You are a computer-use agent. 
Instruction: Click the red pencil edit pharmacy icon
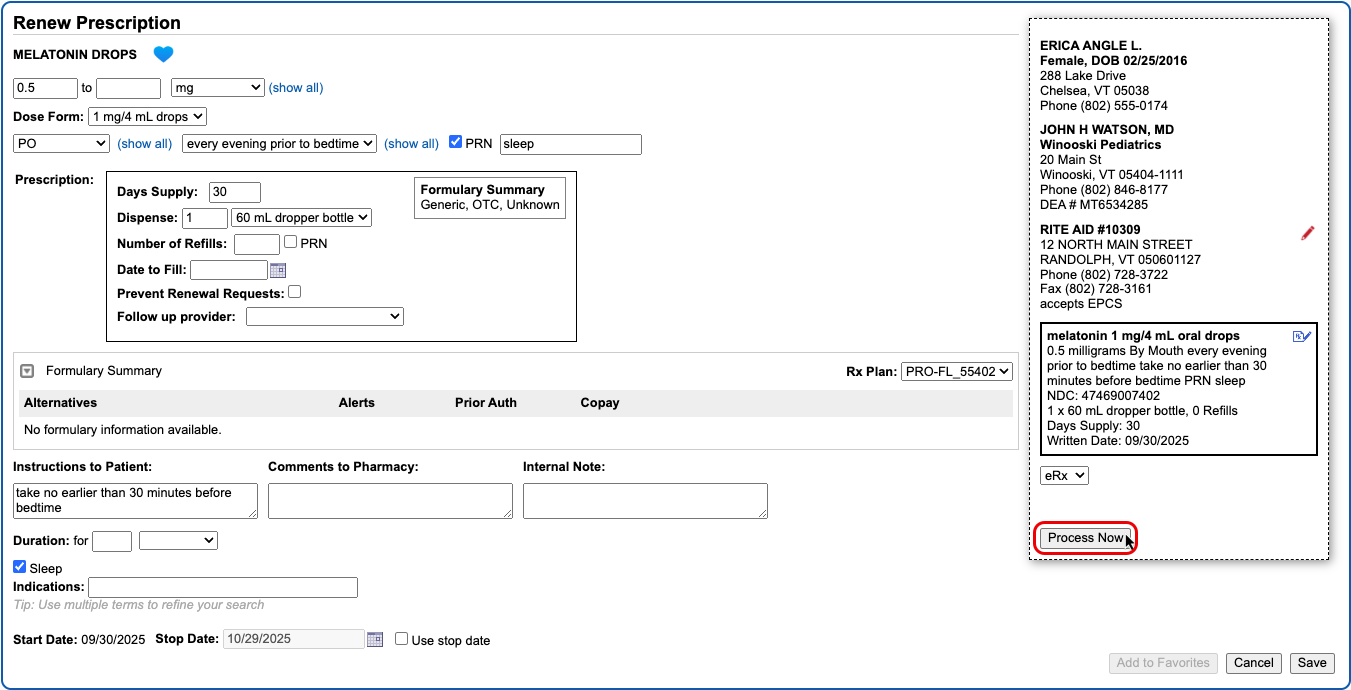1307,233
